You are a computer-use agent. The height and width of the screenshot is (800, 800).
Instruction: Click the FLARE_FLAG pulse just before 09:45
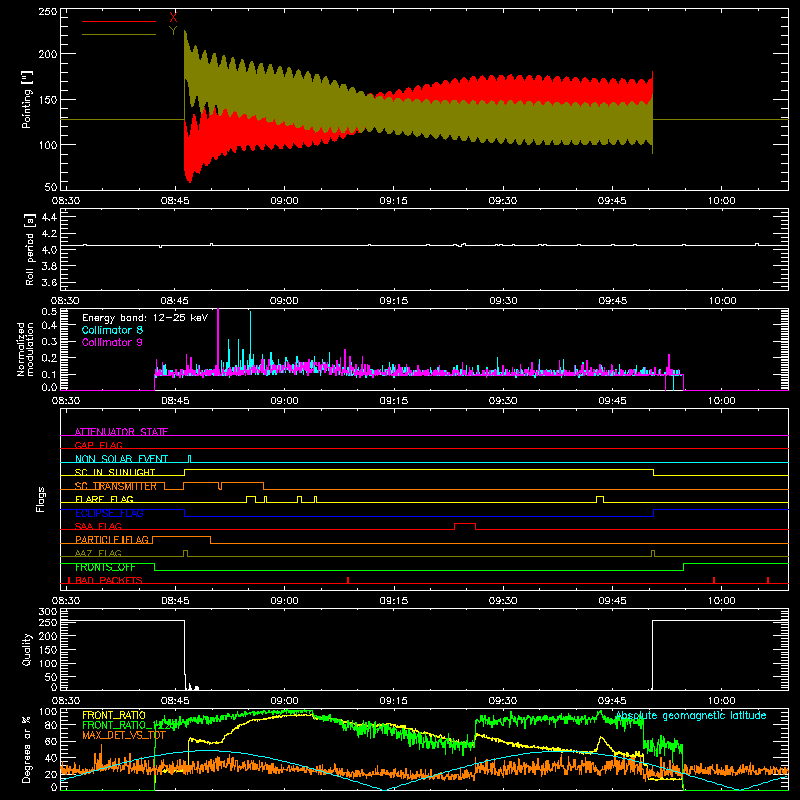600,497
